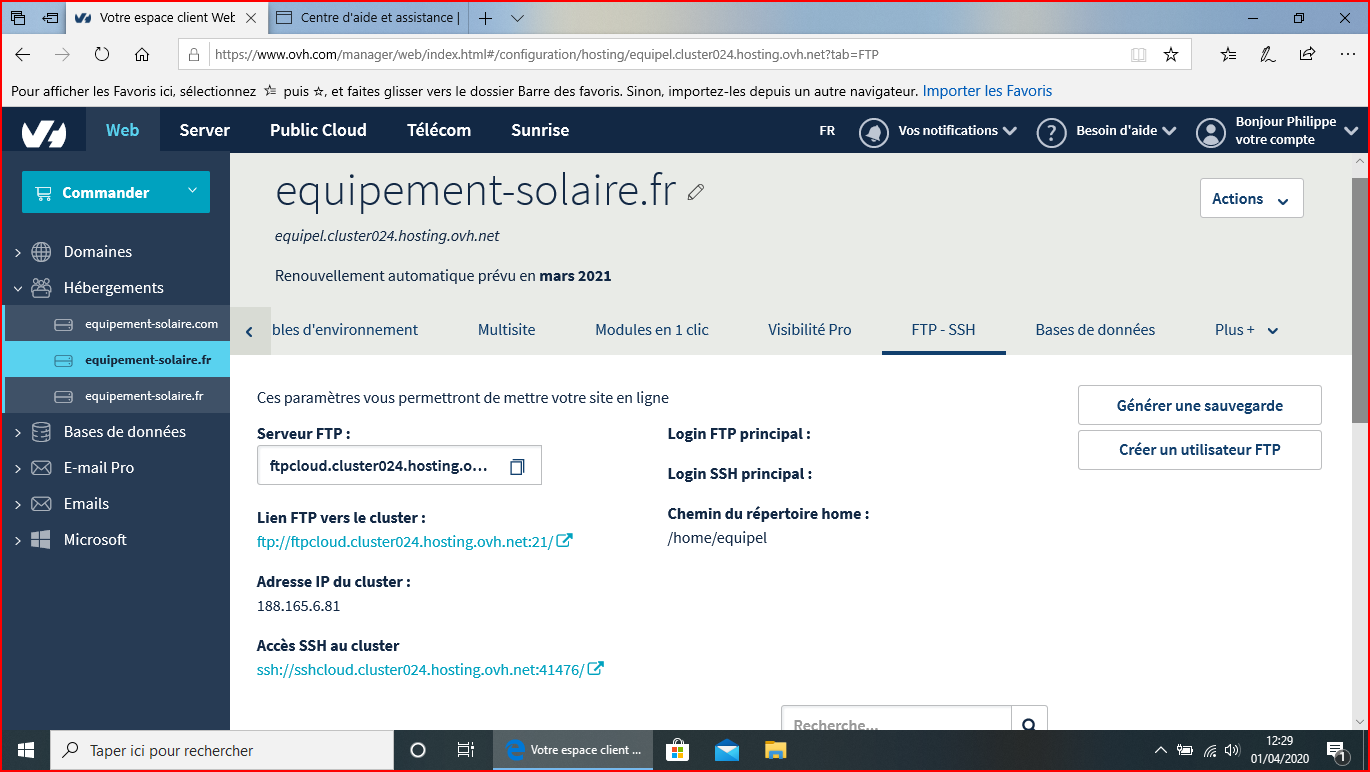This screenshot has height=772, width=1370.
Task: Select the FTP - SSH tab
Action: click(943, 330)
